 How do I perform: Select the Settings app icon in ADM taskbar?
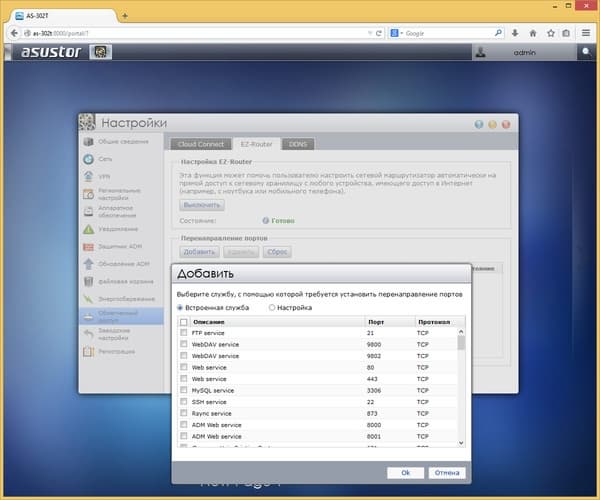[100, 52]
